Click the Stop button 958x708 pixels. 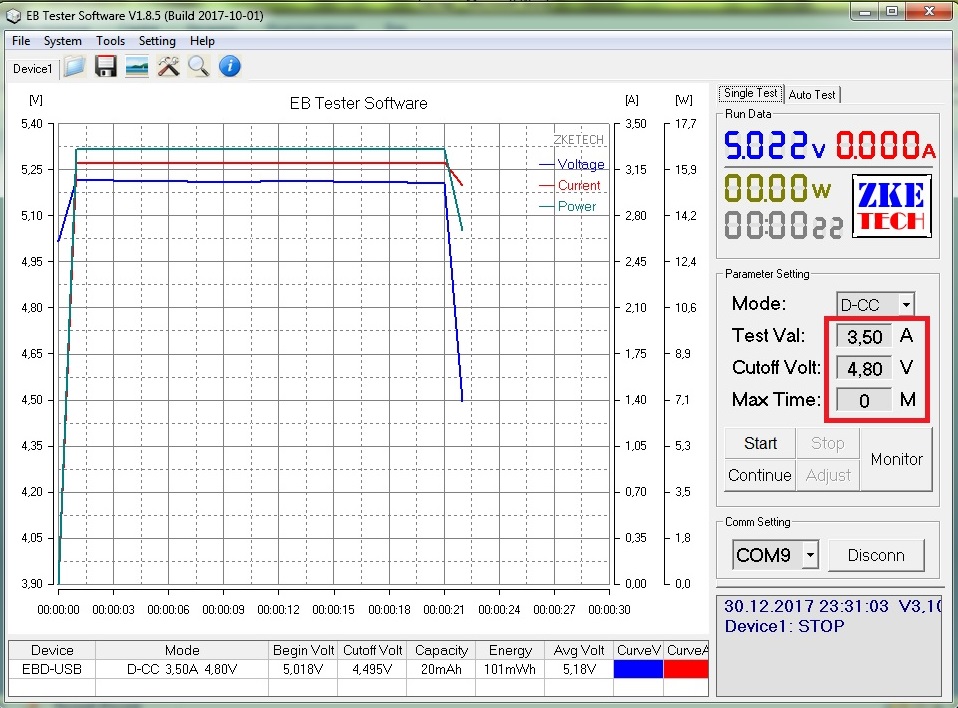point(828,443)
